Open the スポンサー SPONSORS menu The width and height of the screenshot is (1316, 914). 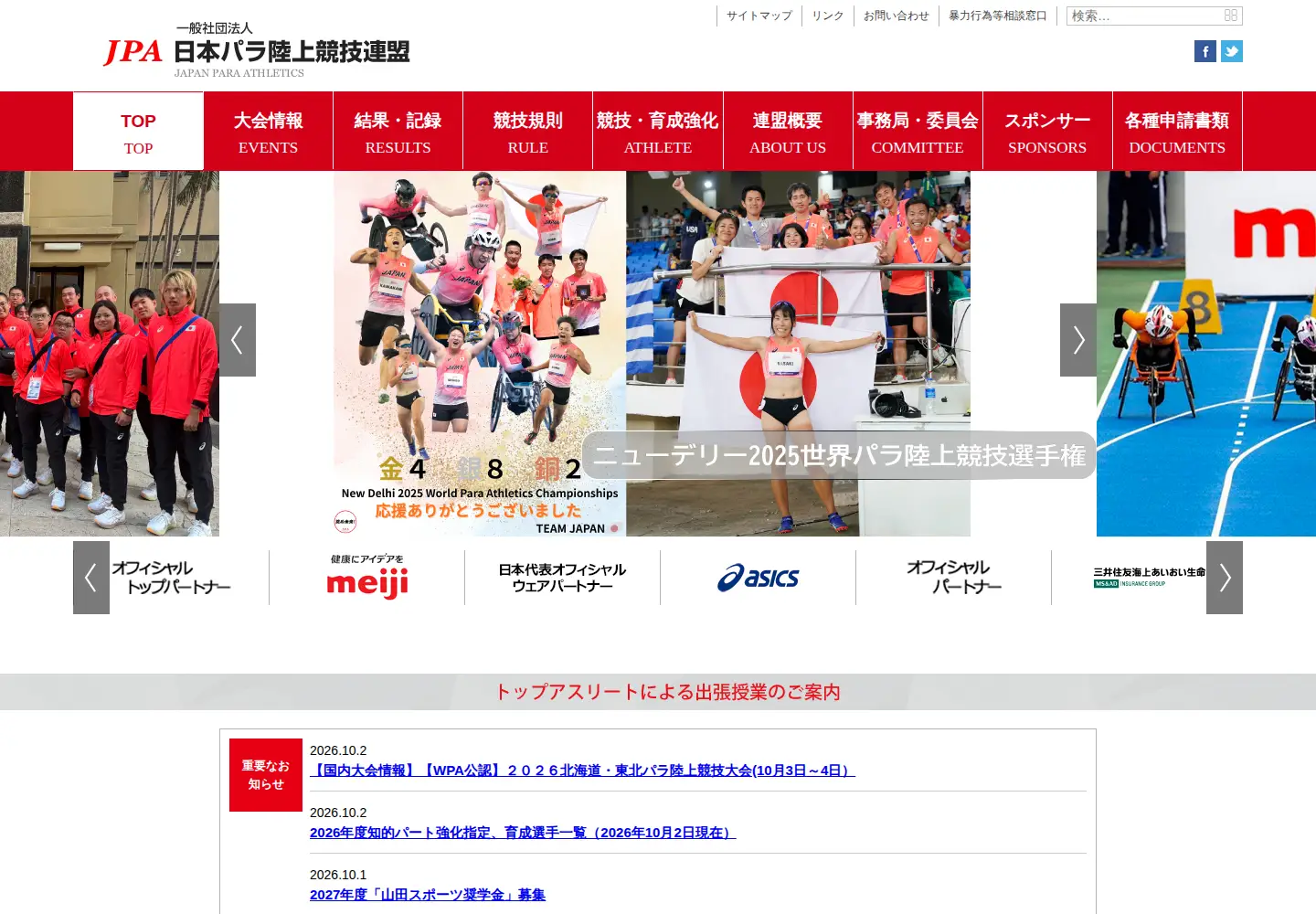(1047, 132)
